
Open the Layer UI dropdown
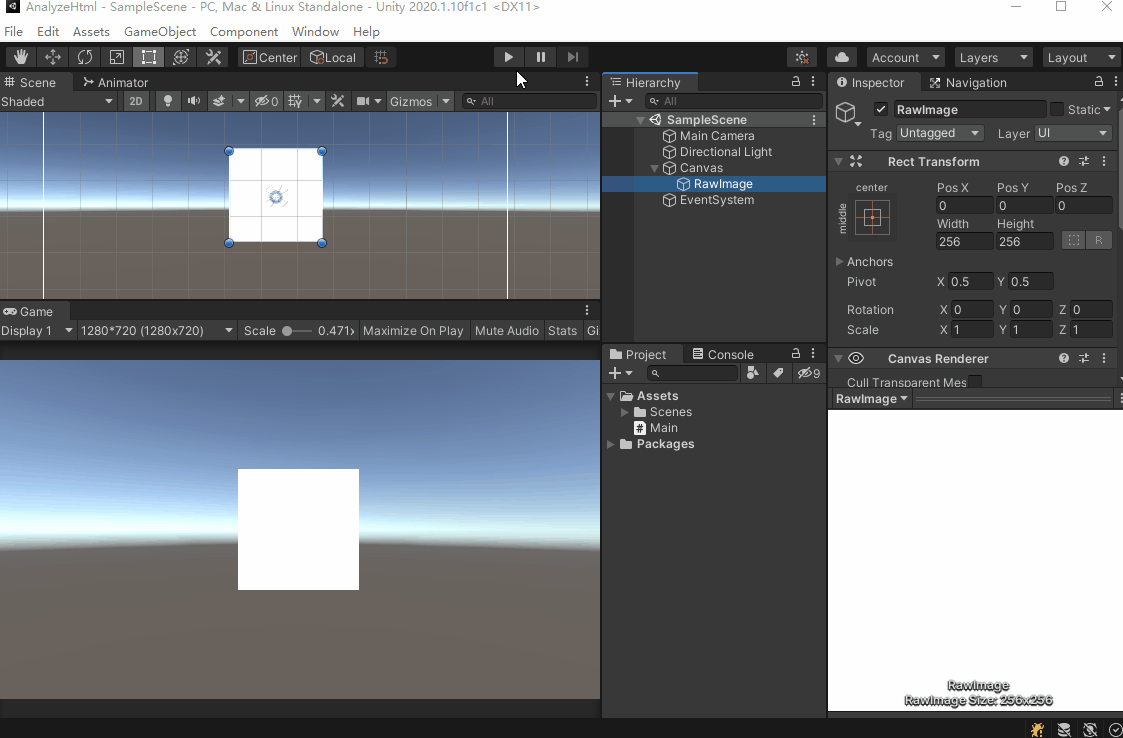pos(1072,133)
